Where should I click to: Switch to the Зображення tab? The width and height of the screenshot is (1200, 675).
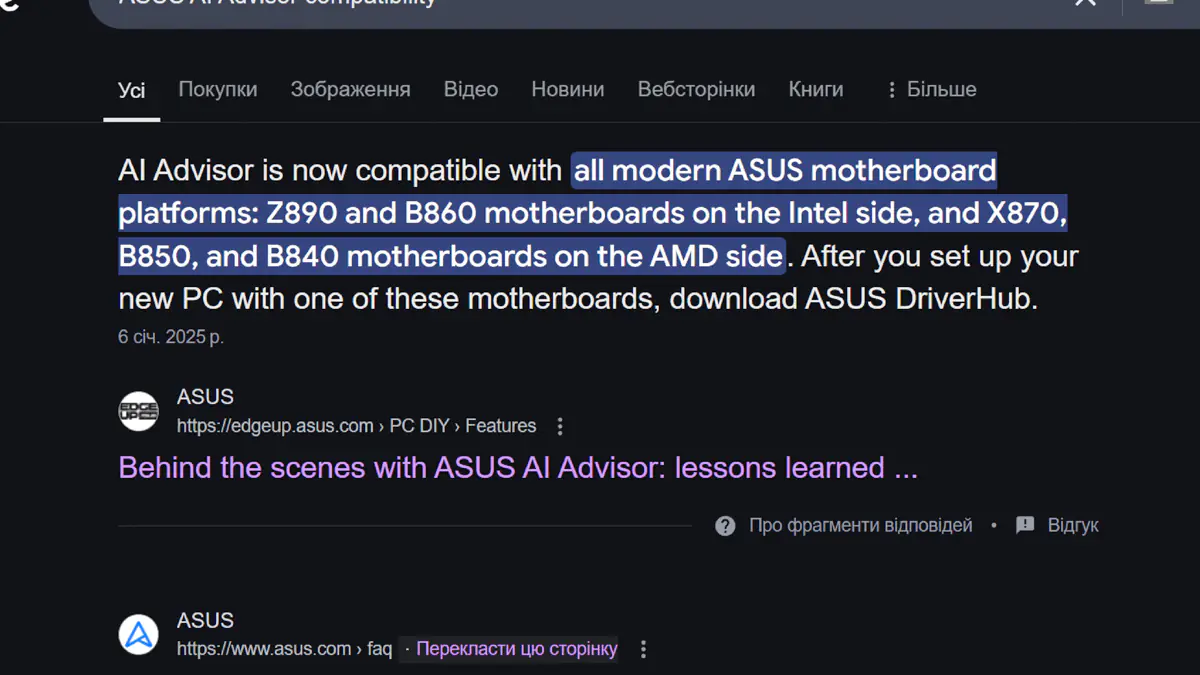point(350,89)
